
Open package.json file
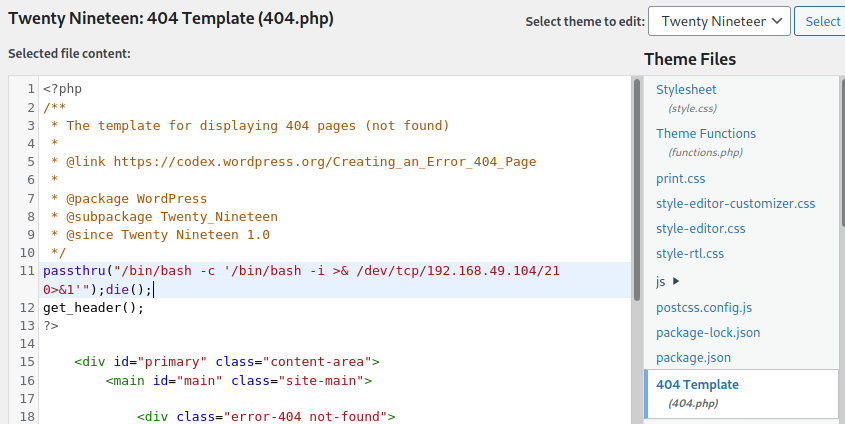coord(693,358)
